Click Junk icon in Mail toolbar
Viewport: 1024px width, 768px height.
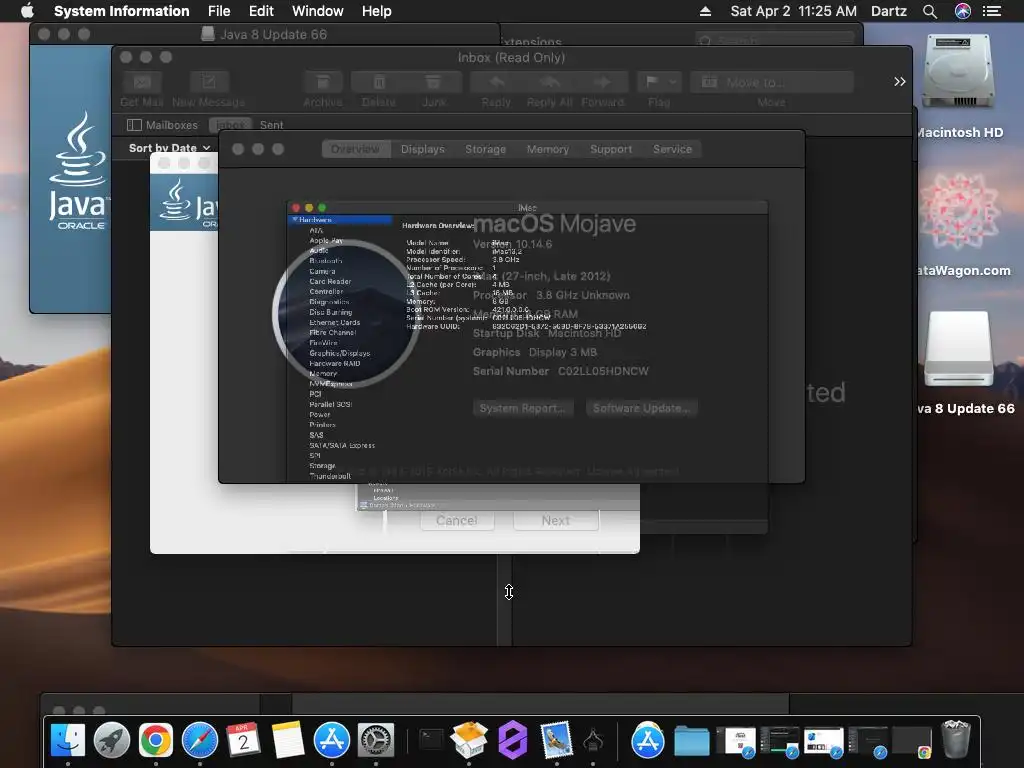coord(434,82)
